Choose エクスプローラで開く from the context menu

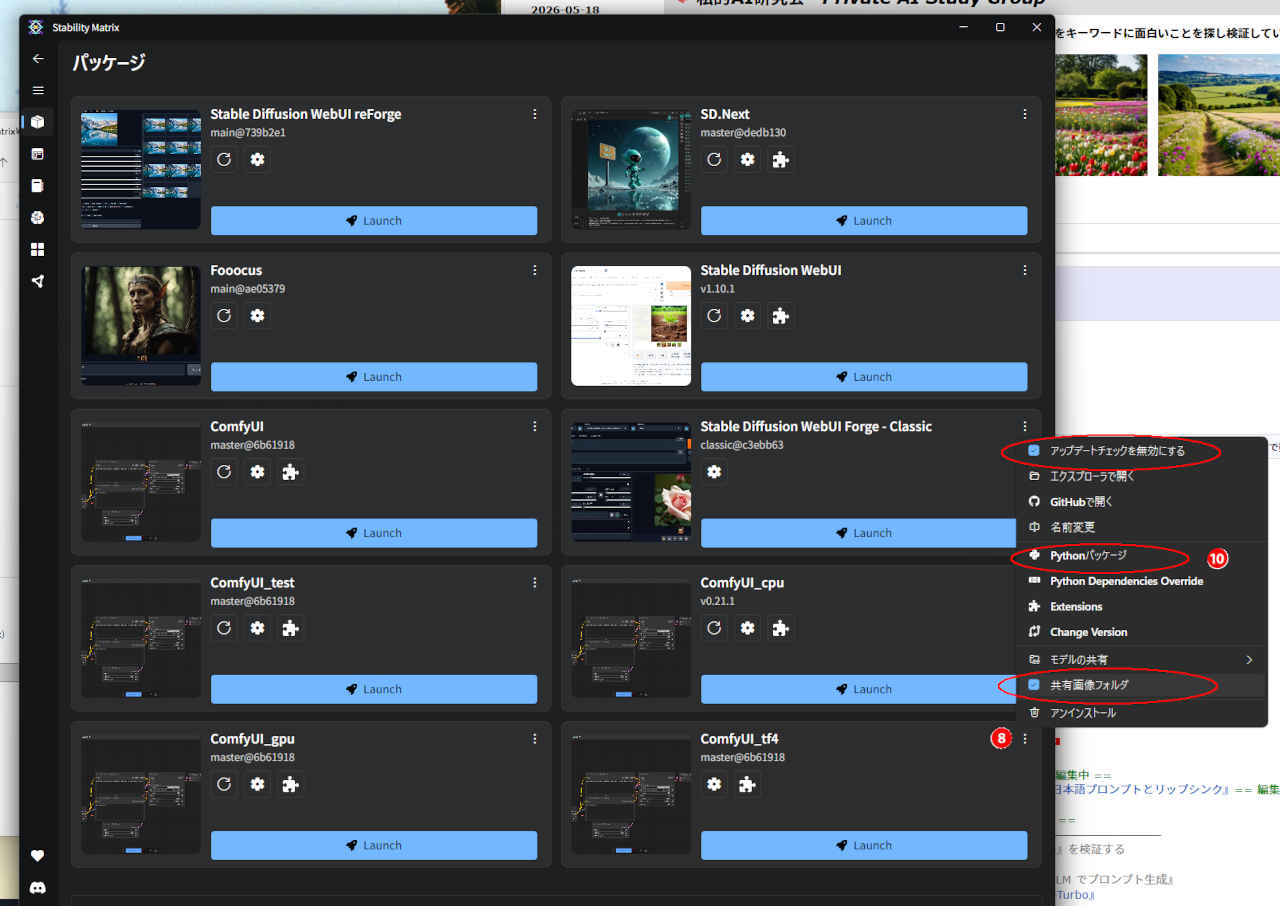1141,476
